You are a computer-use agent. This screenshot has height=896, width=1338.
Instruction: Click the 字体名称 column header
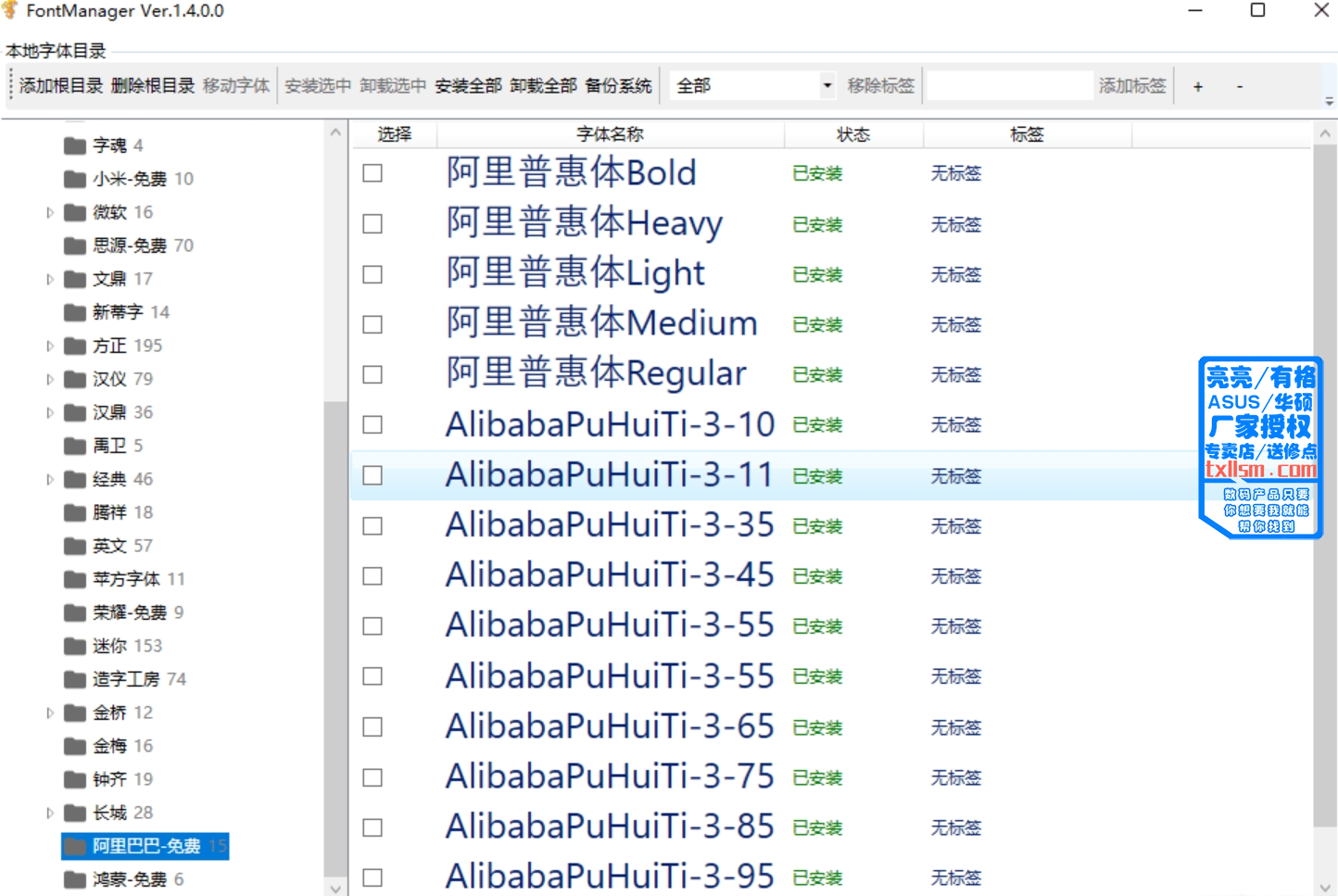[x=610, y=134]
